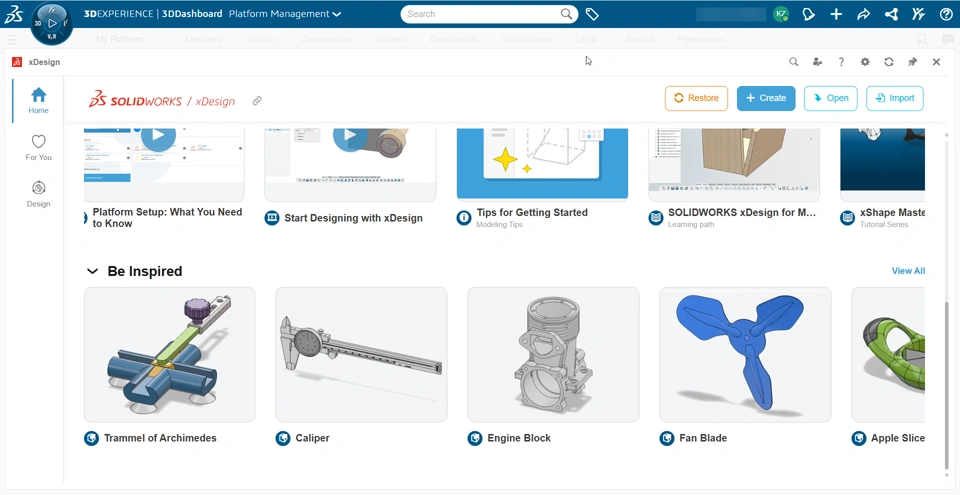Click the Caliper title text
This screenshot has width=960, height=495.
(312, 439)
